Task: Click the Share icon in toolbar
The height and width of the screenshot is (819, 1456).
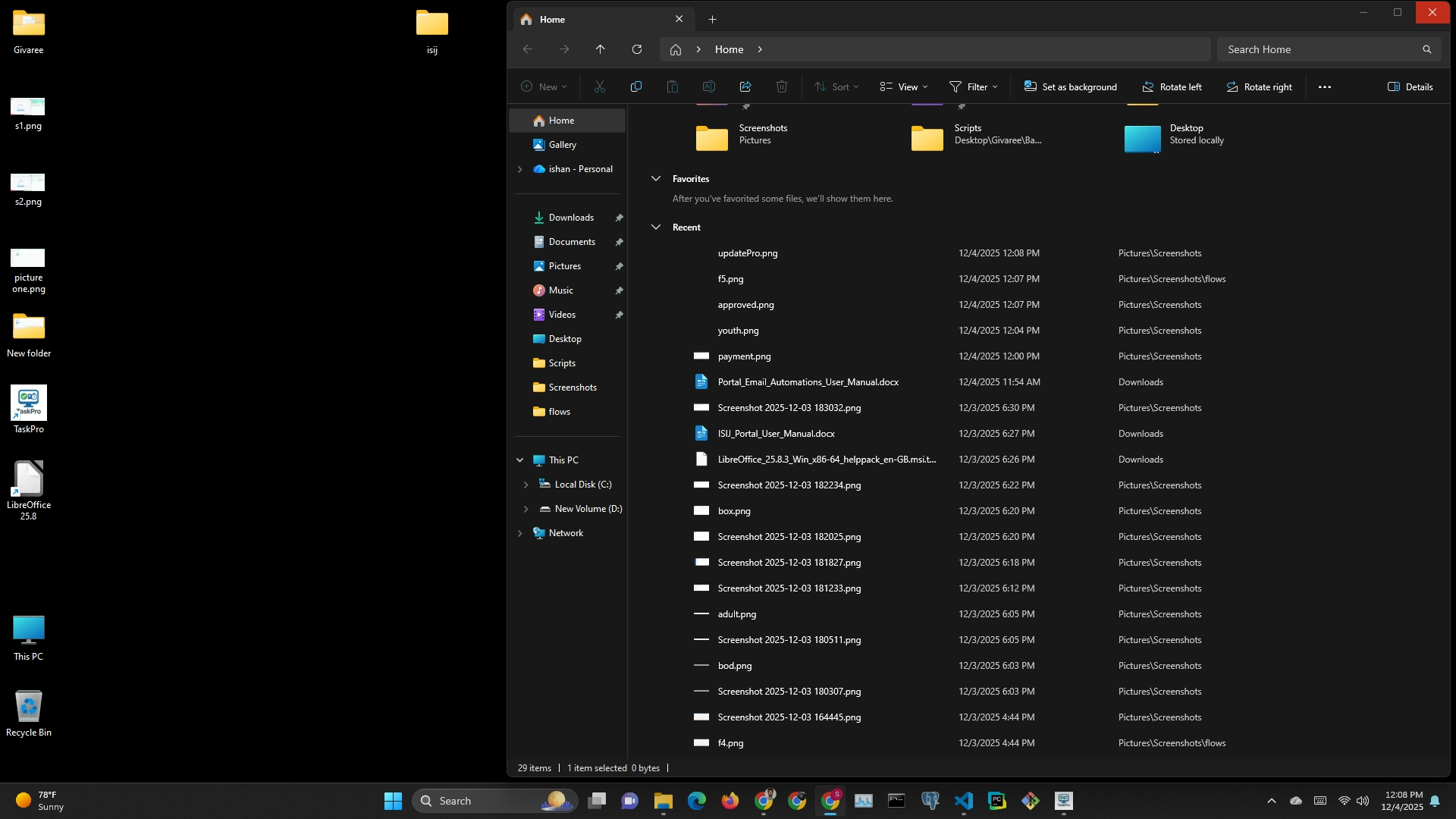Action: click(745, 87)
